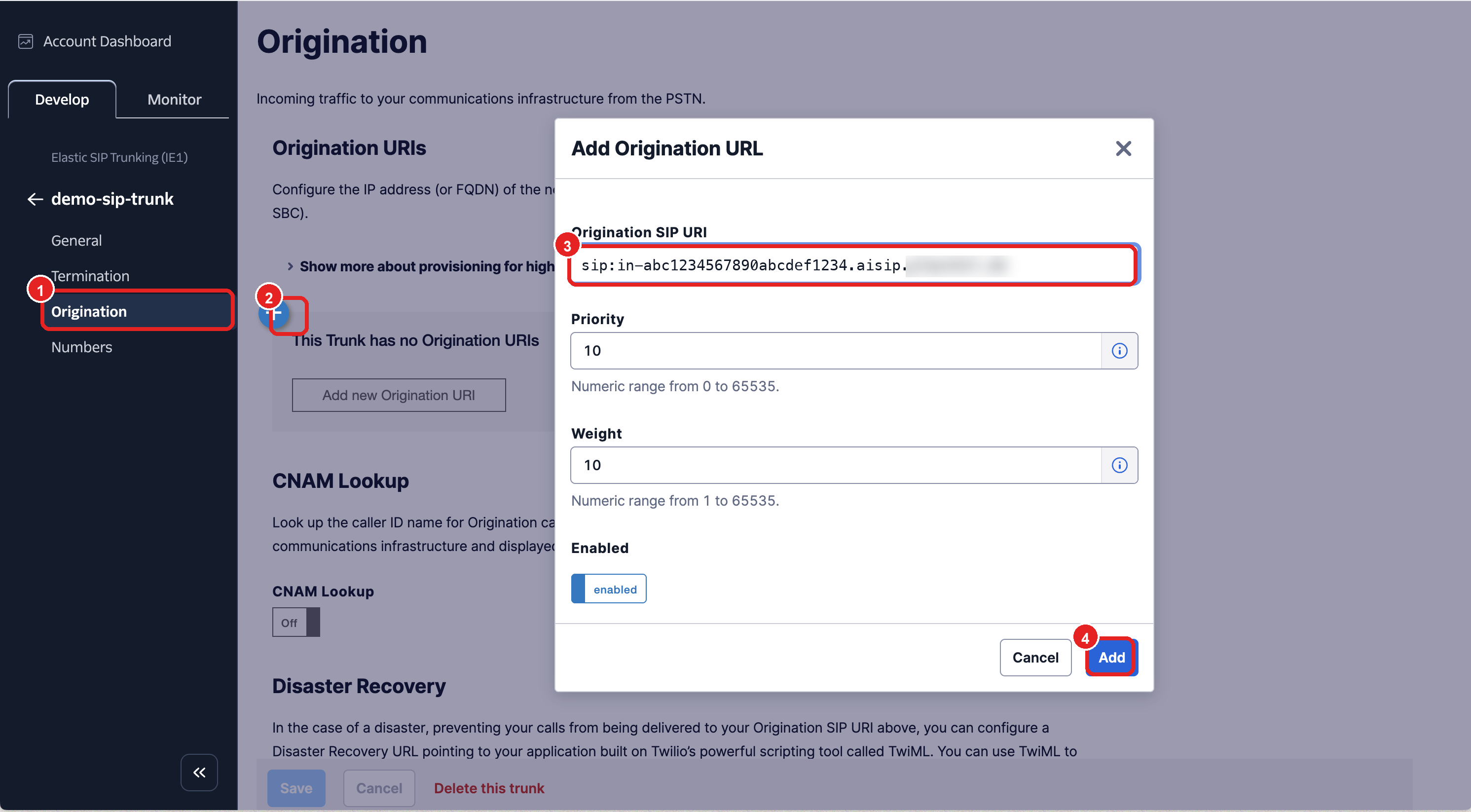Image resolution: width=1471 pixels, height=812 pixels.
Task: Click into the Priority input field
Action: tap(836, 351)
